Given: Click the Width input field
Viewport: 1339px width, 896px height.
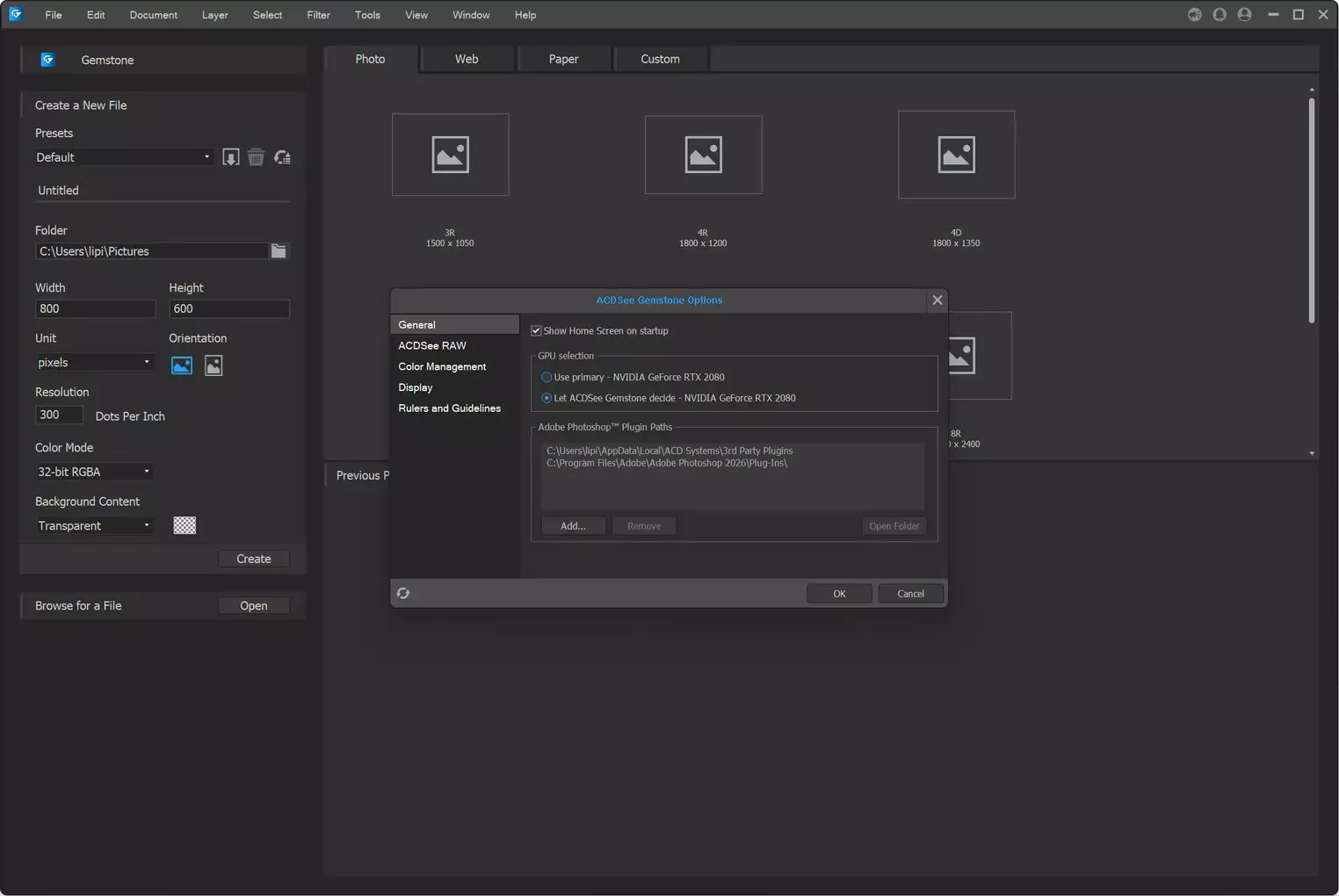Looking at the screenshot, I should [x=95, y=309].
